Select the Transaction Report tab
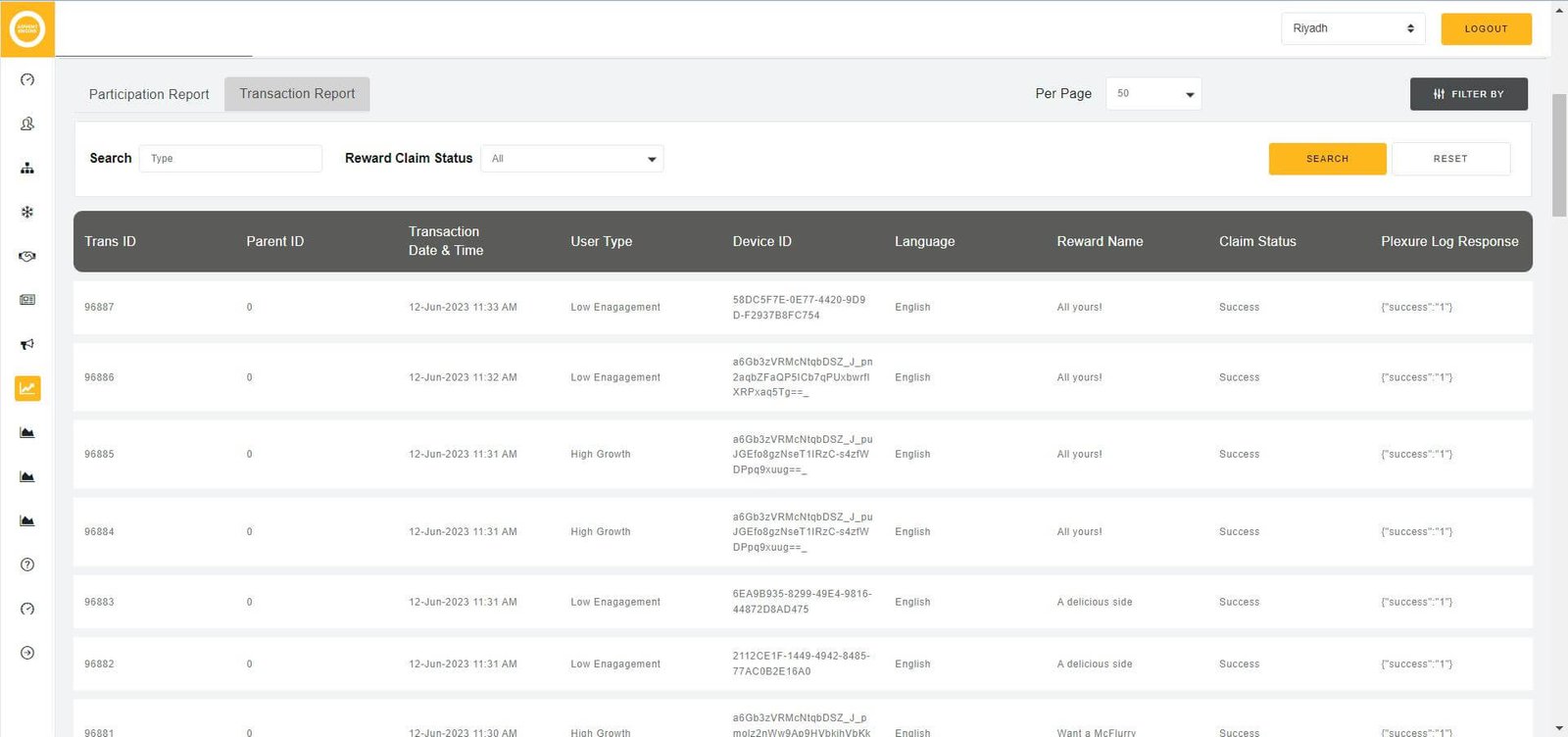This screenshot has height=737, width=1568. coord(297,94)
